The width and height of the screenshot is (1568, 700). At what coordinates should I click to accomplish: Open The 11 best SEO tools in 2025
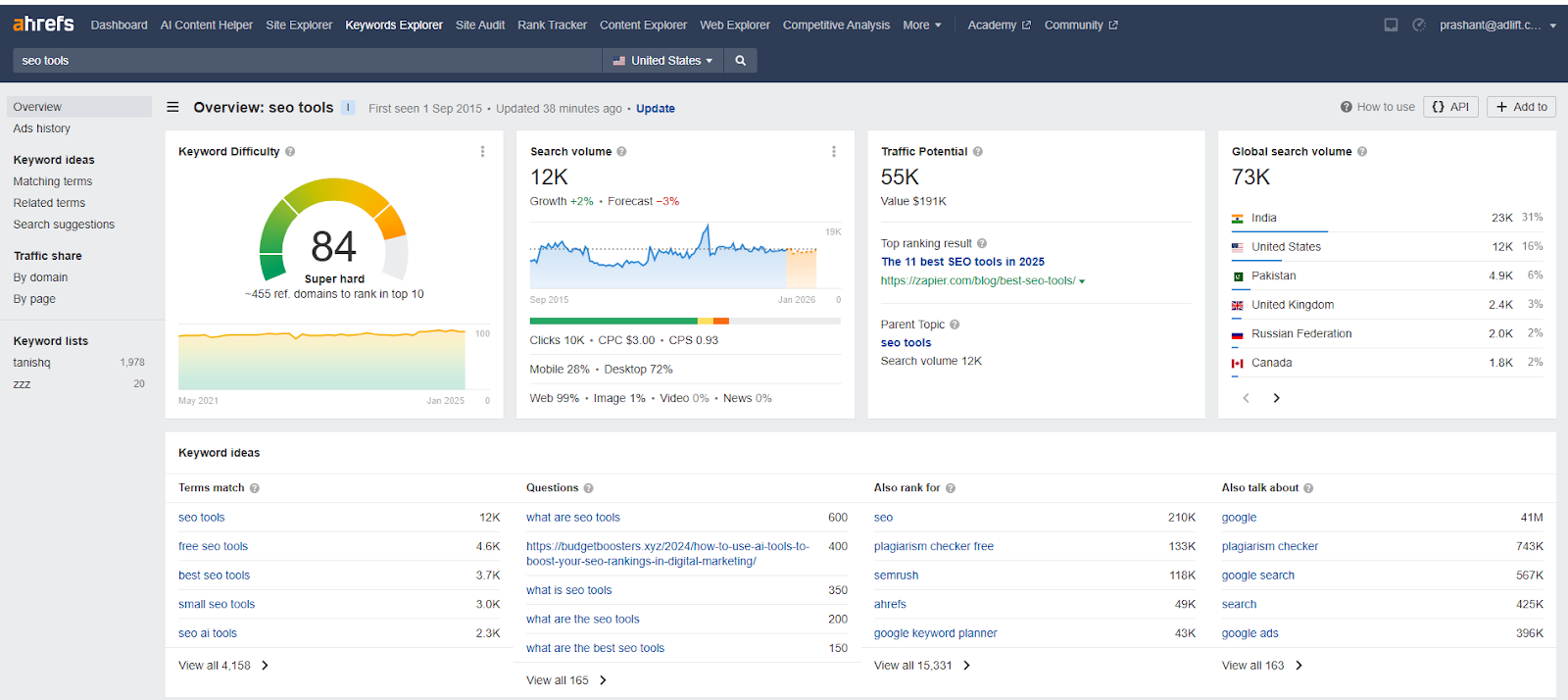962,262
